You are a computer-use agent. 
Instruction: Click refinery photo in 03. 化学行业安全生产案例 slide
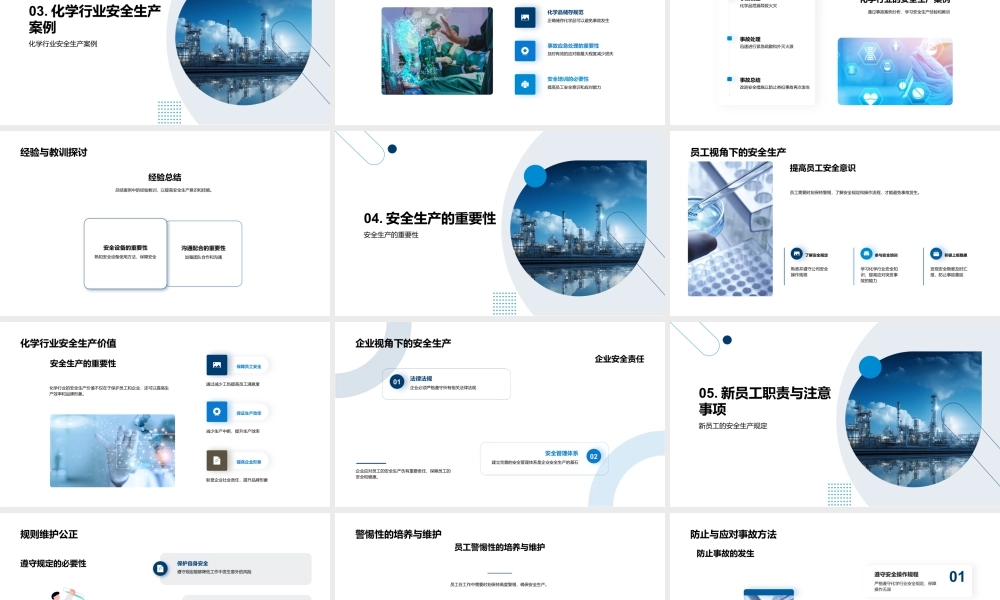coord(244,52)
